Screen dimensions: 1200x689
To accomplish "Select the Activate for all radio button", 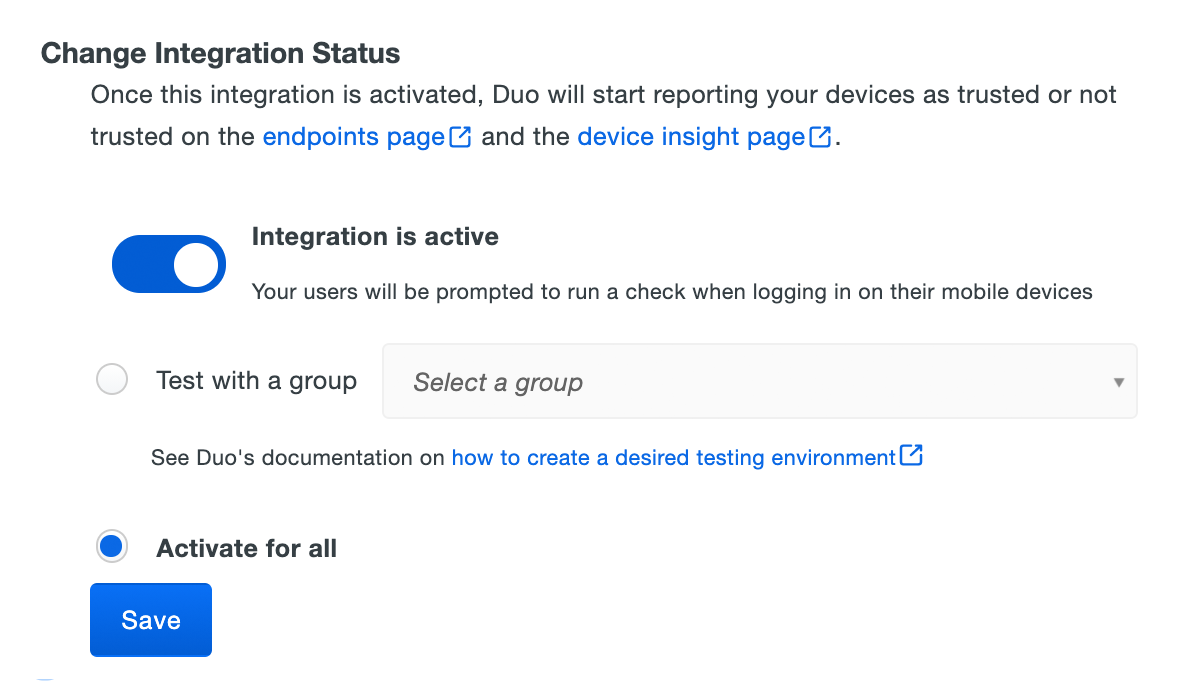I will click(112, 546).
